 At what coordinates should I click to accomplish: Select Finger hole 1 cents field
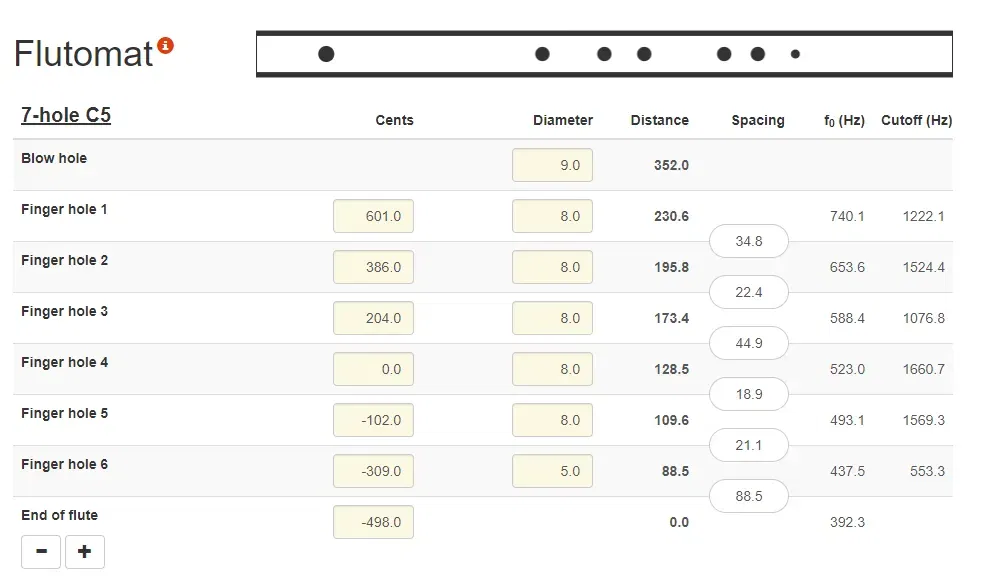373,216
